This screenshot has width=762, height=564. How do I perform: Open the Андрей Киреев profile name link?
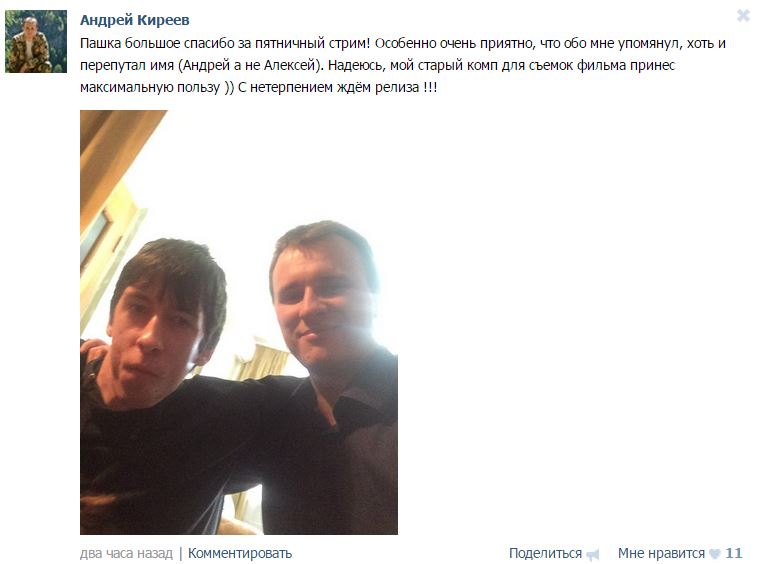(x=135, y=20)
